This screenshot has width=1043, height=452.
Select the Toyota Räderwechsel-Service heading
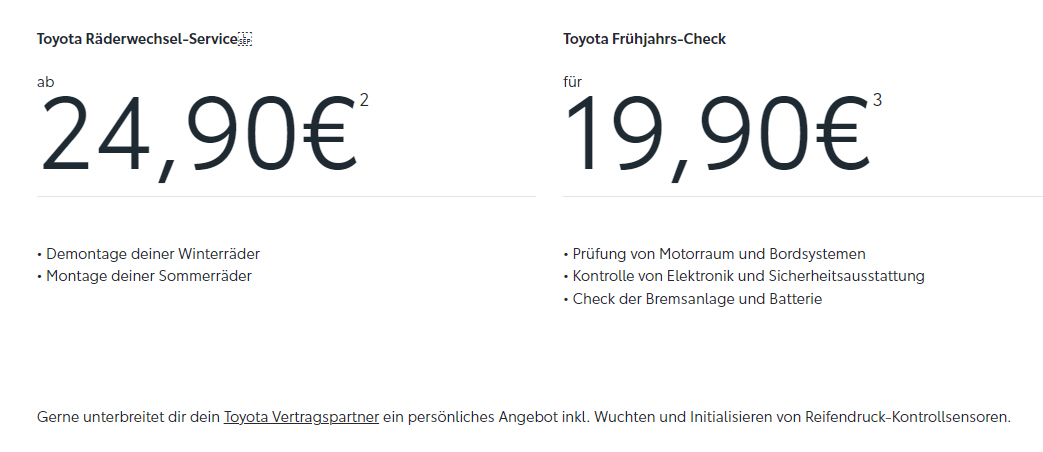pyautogui.click(x=137, y=39)
